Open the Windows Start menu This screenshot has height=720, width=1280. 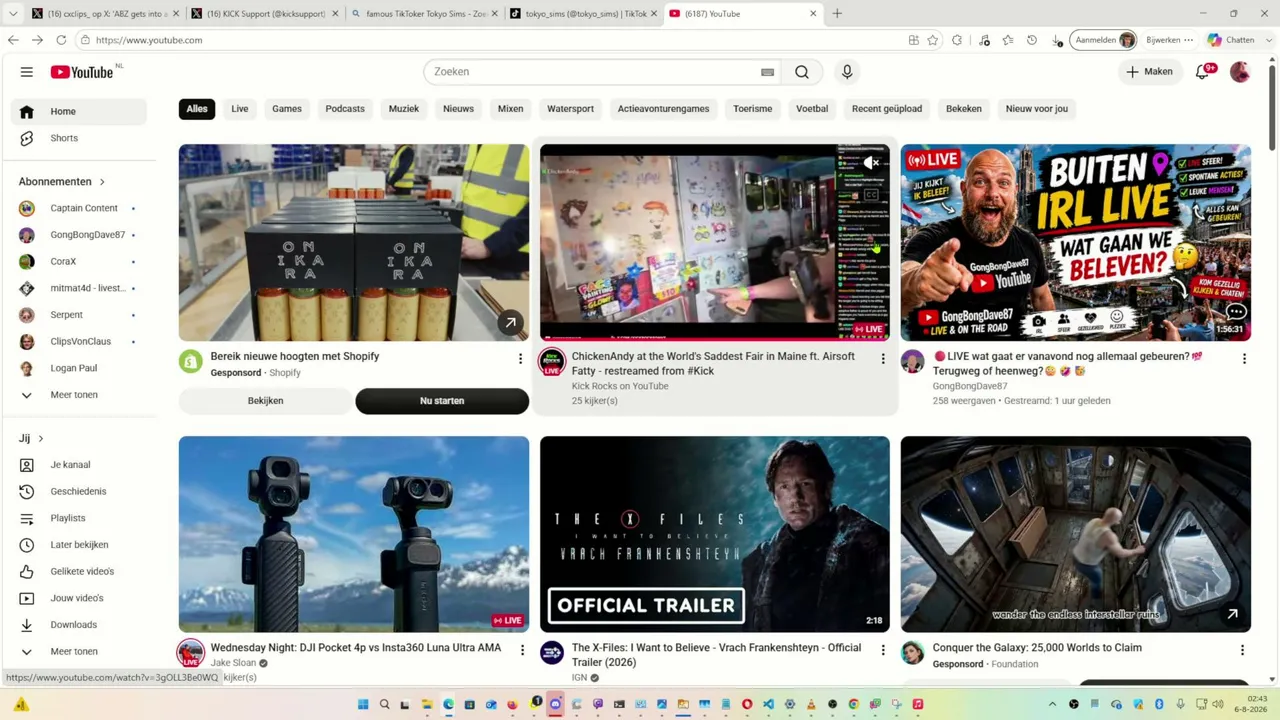coord(363,705)
